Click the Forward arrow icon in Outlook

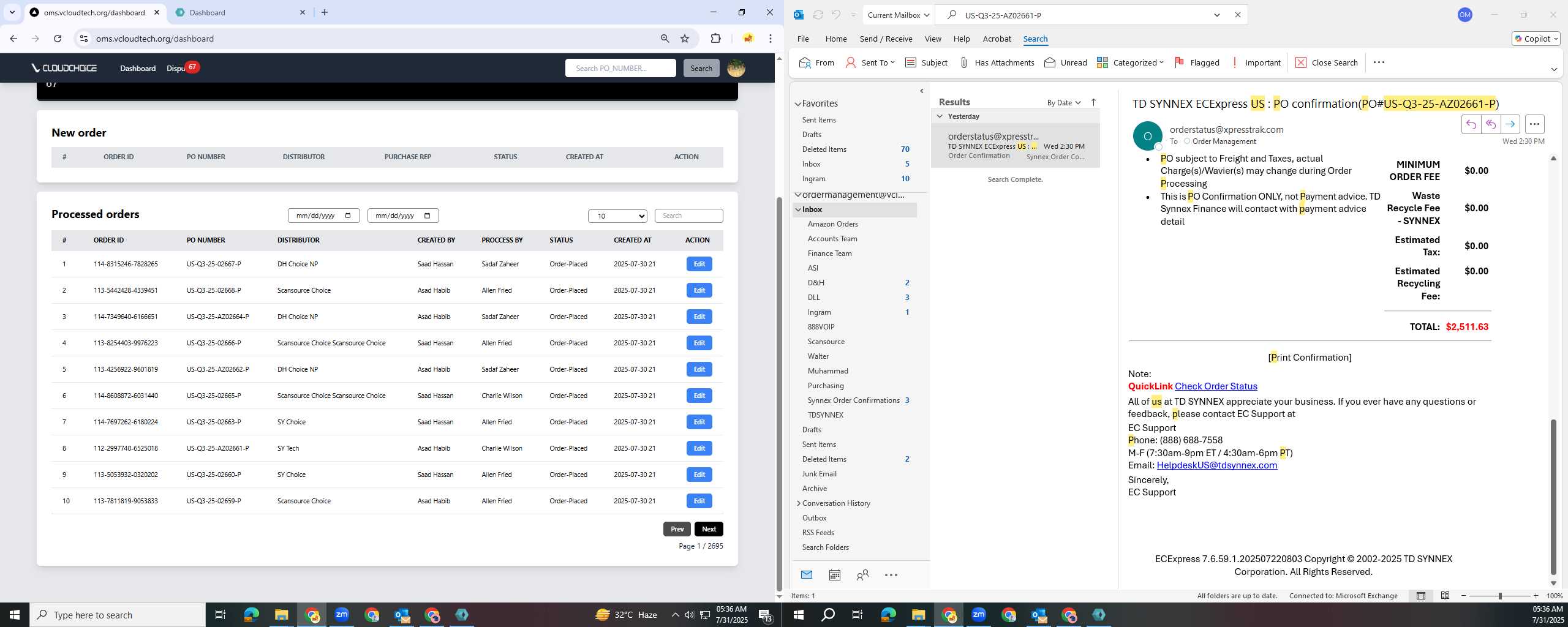[1510, 124]
